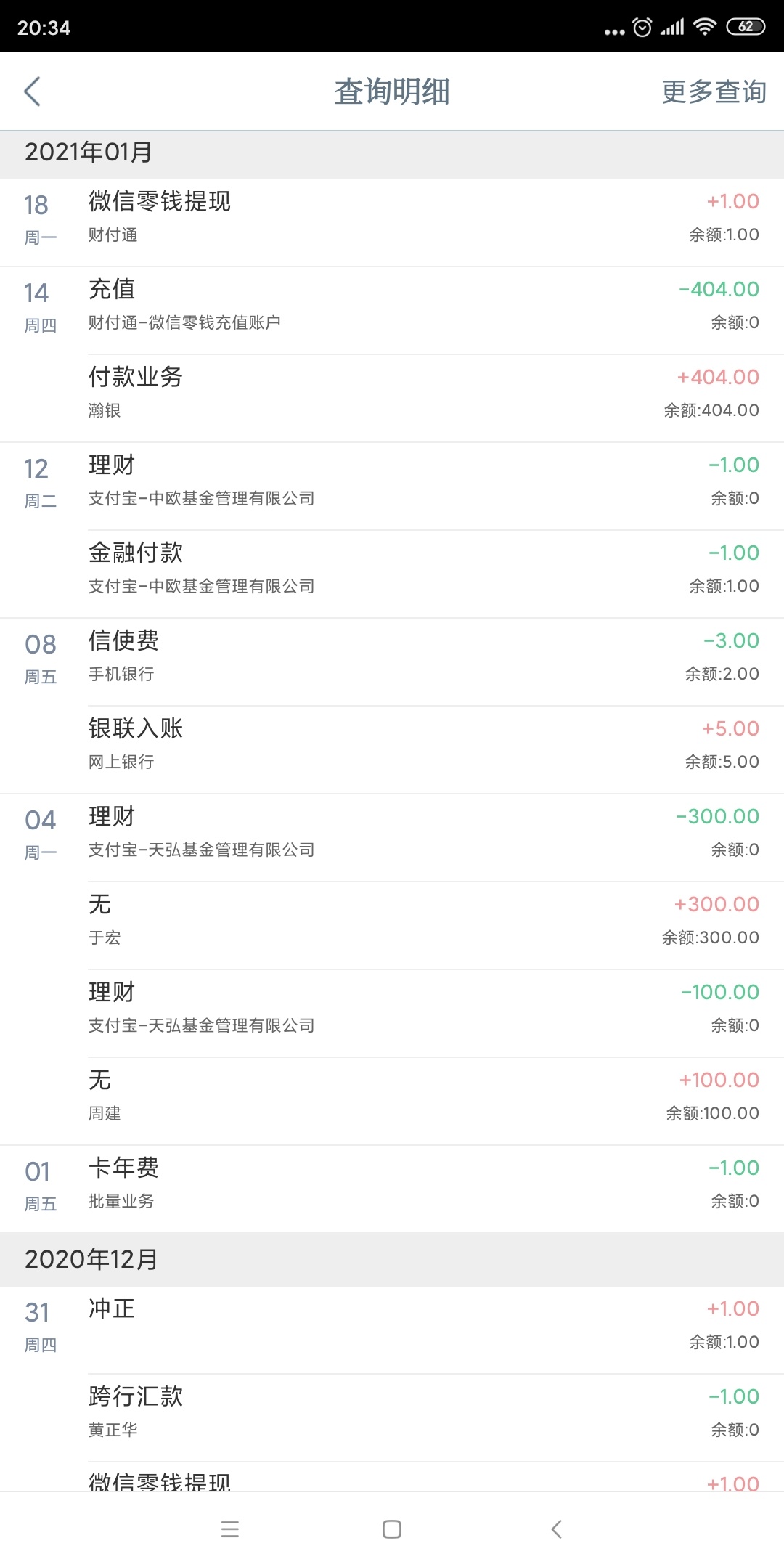Tap the Wi-Fi status icon
The height and width of the screenshot is (1567, 784).
(704, 27)
